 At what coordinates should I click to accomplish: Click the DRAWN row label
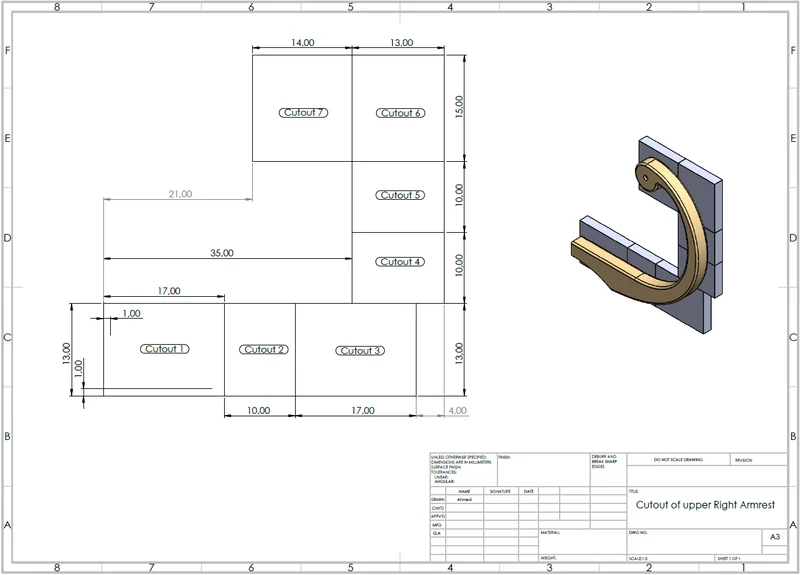437,499
